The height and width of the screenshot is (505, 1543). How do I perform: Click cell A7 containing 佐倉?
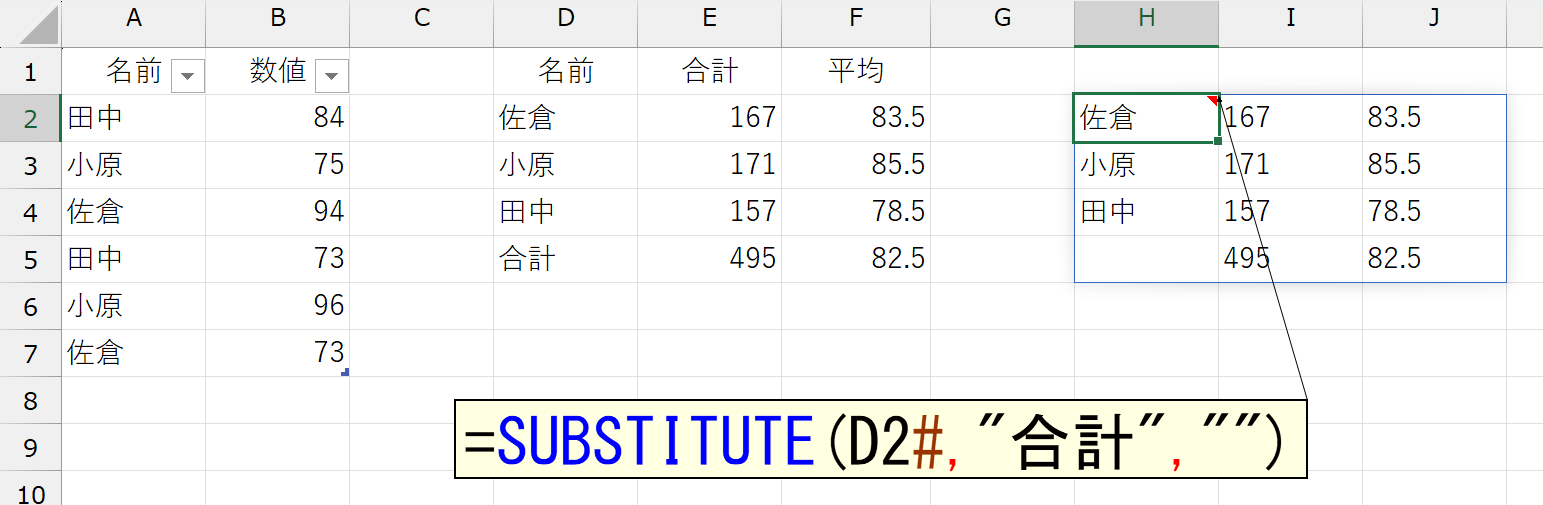pyautogui.click(x=134, y=353)
